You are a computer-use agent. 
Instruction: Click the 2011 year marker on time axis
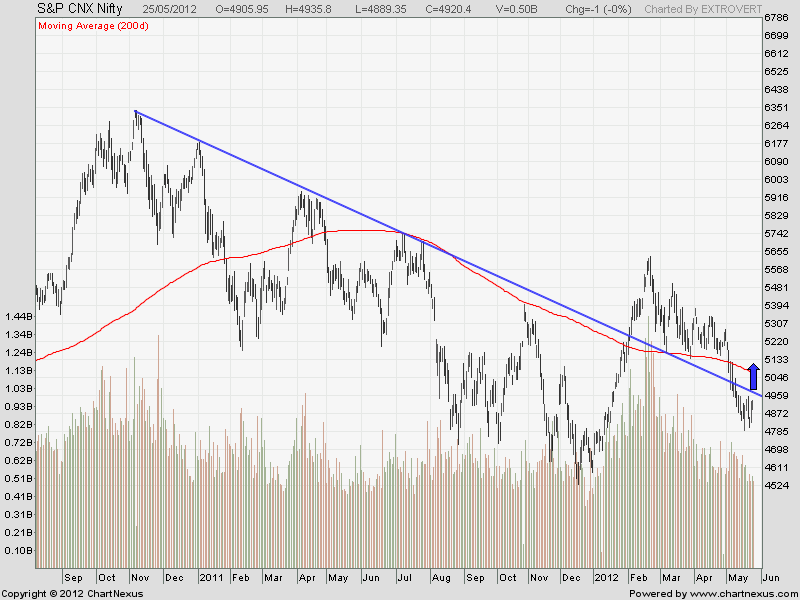tap(211, 577)
